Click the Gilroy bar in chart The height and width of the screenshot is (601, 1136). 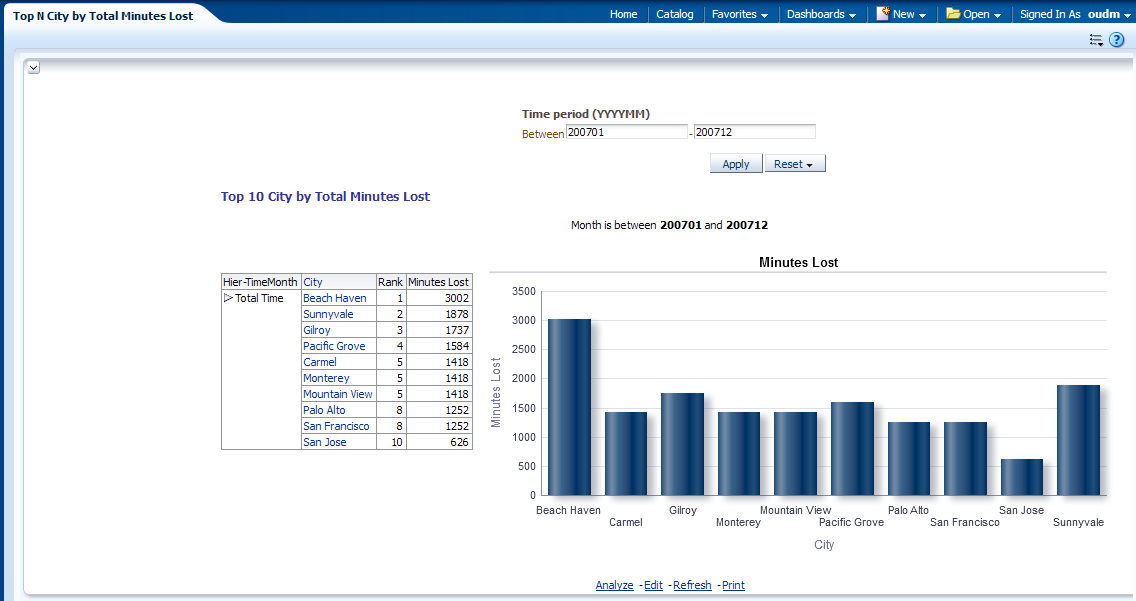[x=682, y=444]
